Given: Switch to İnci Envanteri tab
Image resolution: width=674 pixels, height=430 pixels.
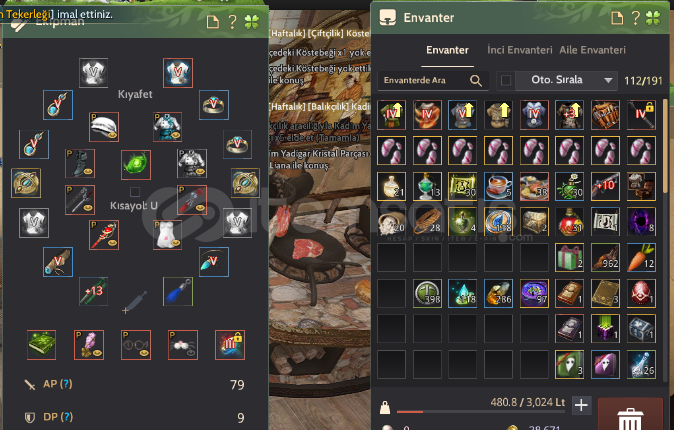Looking at the screenshot, I should coord(519,50).
